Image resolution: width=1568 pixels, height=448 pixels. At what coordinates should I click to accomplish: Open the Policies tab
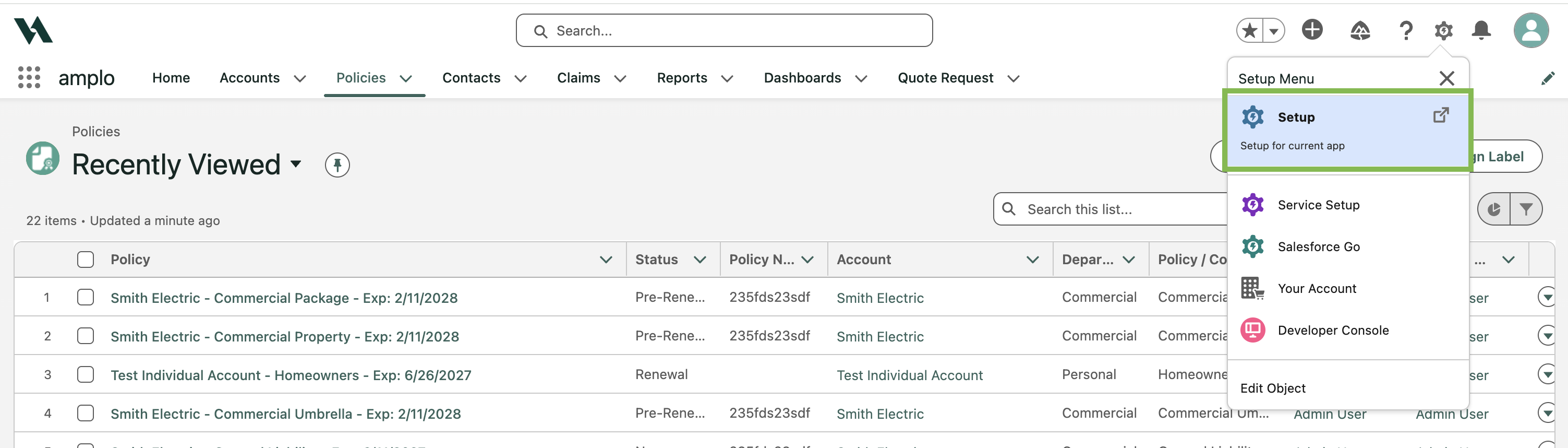361,78
